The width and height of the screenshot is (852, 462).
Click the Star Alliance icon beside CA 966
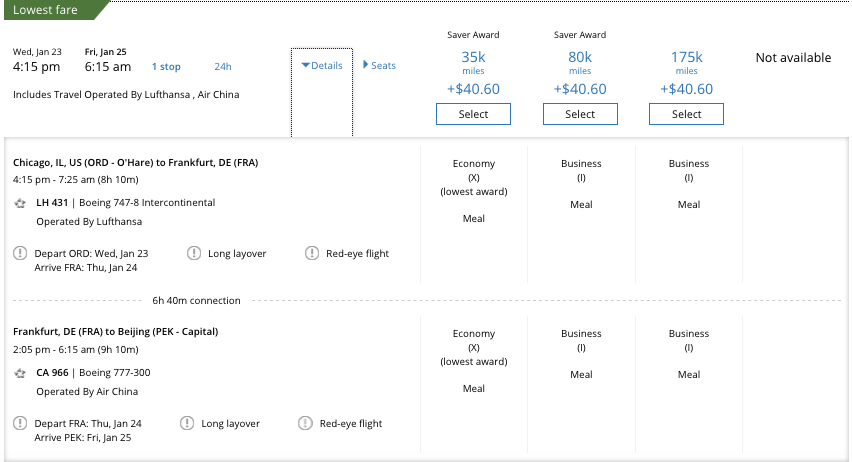(x=20, y=373)
